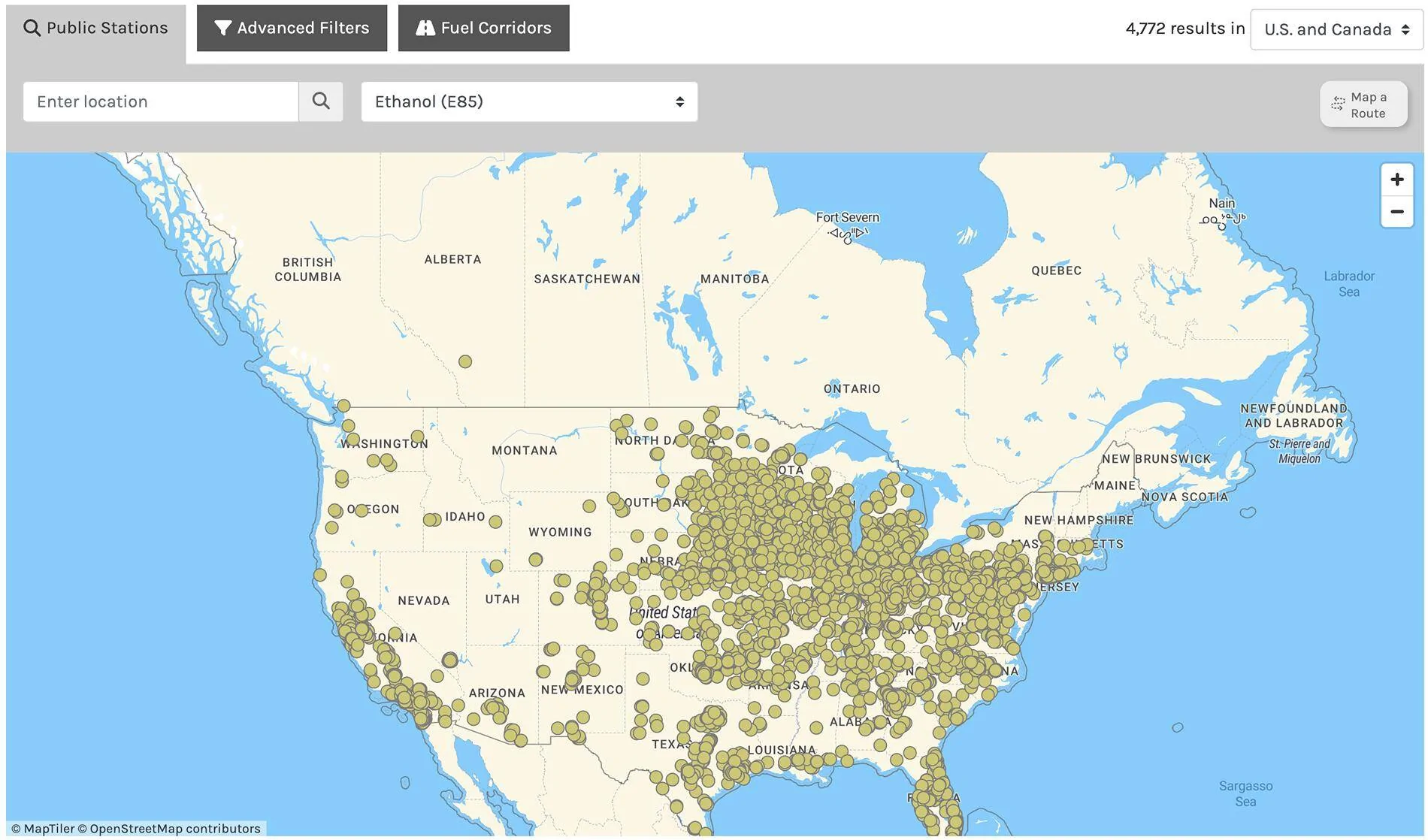Open the MapTiler attribution link
Image resolution: width=1428 pixels, height=840 pixels.
pyautogui.click(x=43, y=829)
